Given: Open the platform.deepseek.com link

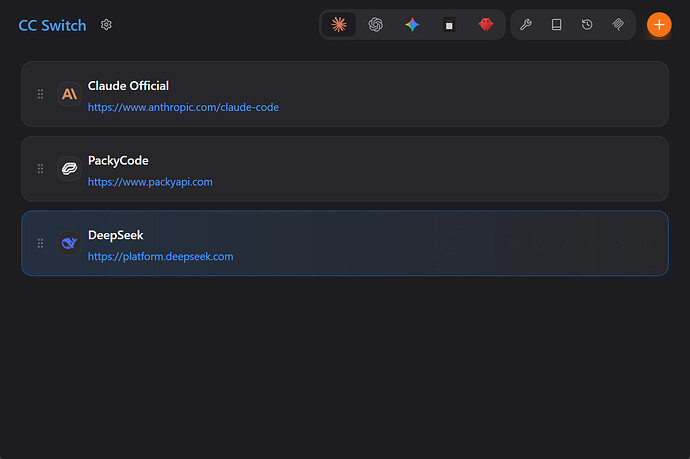Looking at the screenshot, I should [161, 257].
